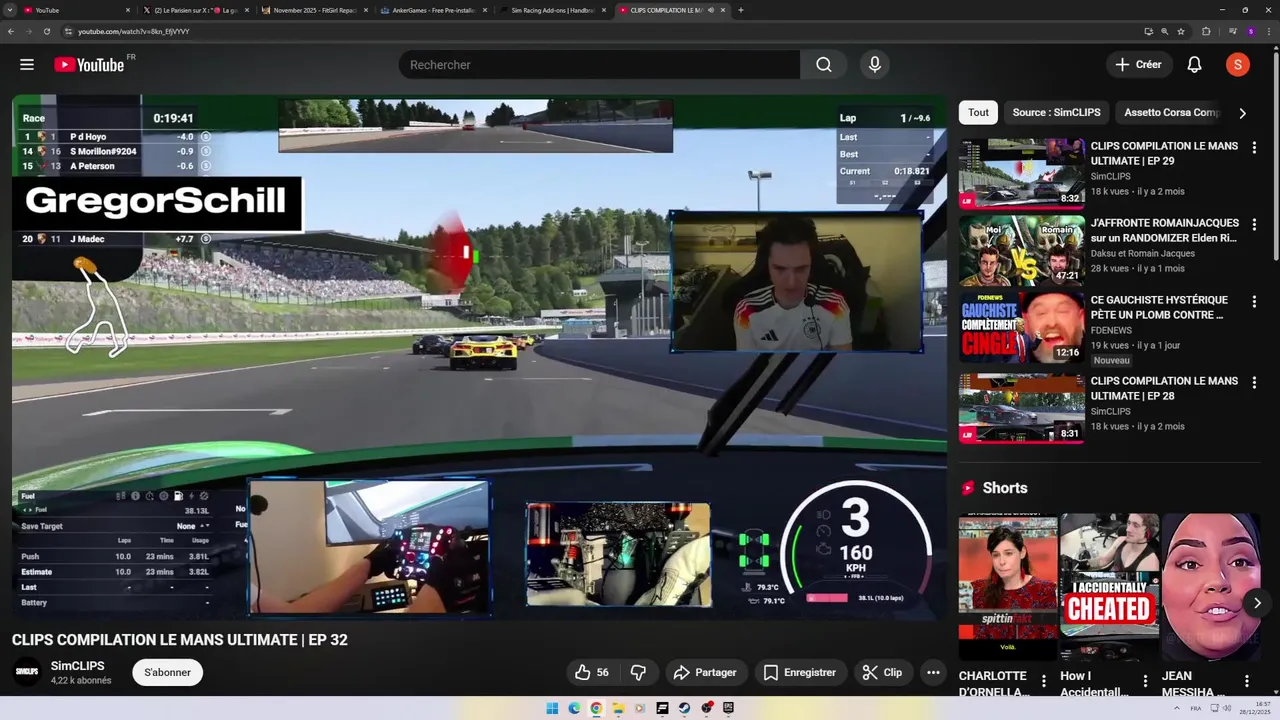Open options for Jean Messiha Short
This screenshot has width=1280, height=720.
pyautogui.click(x=1247, y=681)
